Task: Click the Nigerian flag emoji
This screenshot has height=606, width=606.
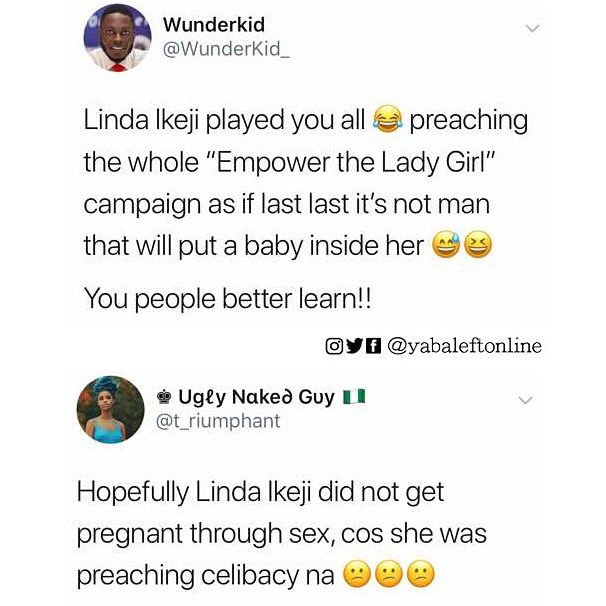Action: (x=352, y=397)
